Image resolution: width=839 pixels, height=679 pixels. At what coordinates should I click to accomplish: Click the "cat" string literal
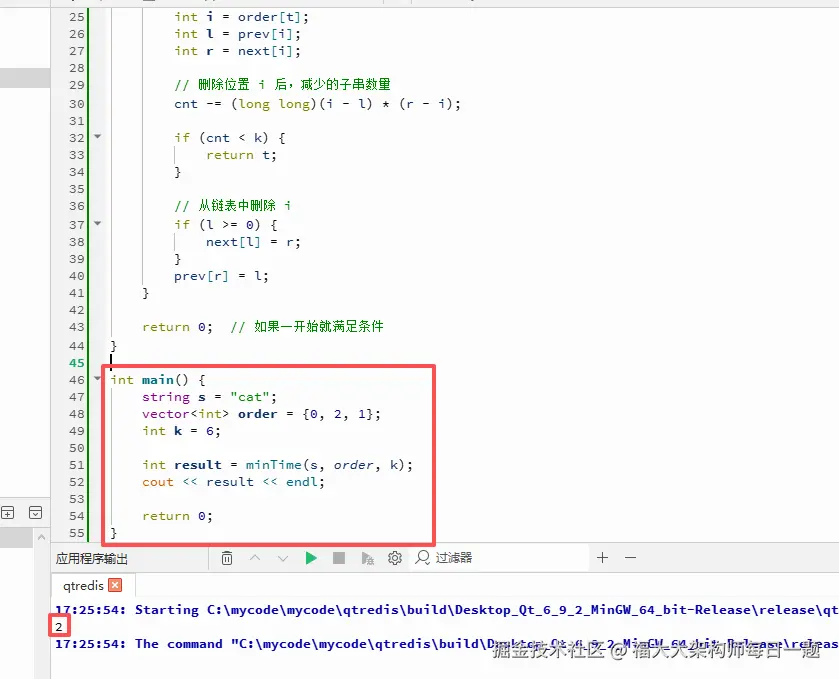[250, 397]
